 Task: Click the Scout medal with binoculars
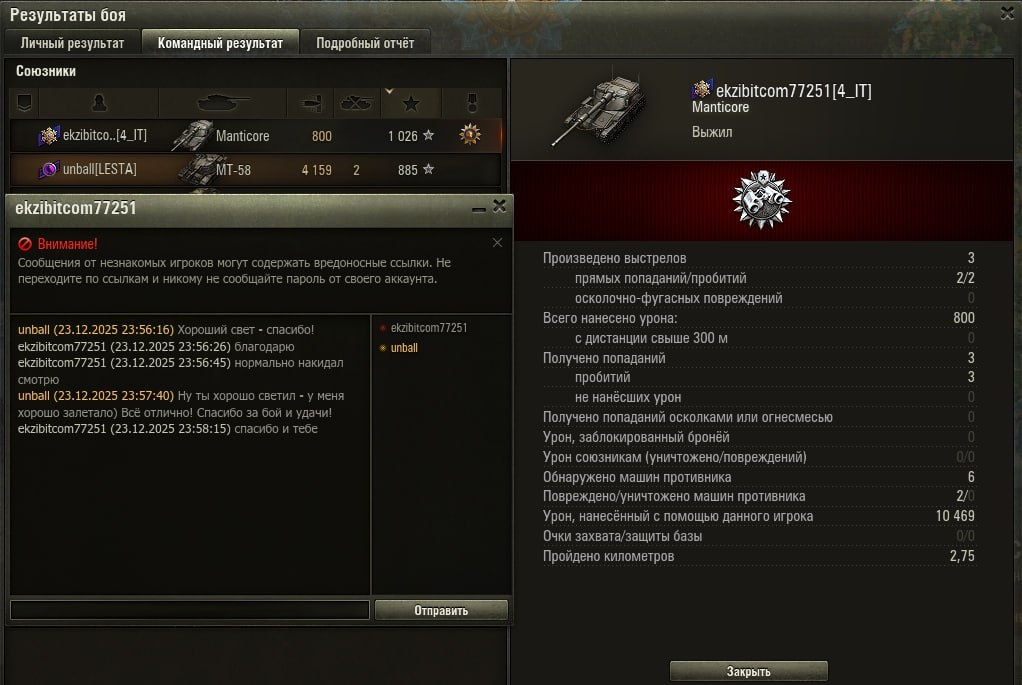click(x=761, y=200)
